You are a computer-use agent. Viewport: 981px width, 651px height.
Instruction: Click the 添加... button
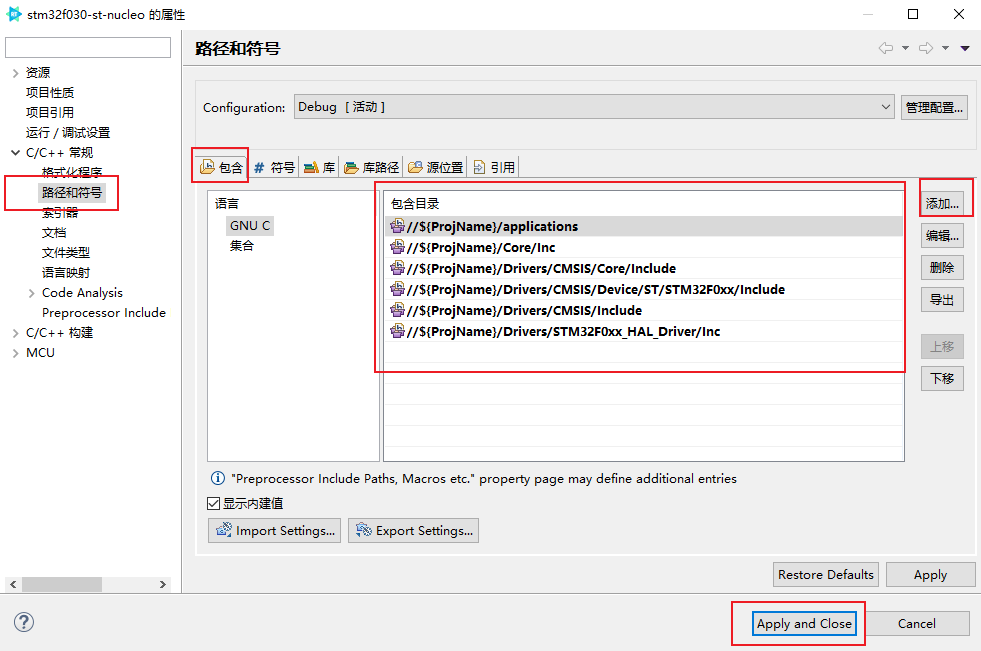942,203
